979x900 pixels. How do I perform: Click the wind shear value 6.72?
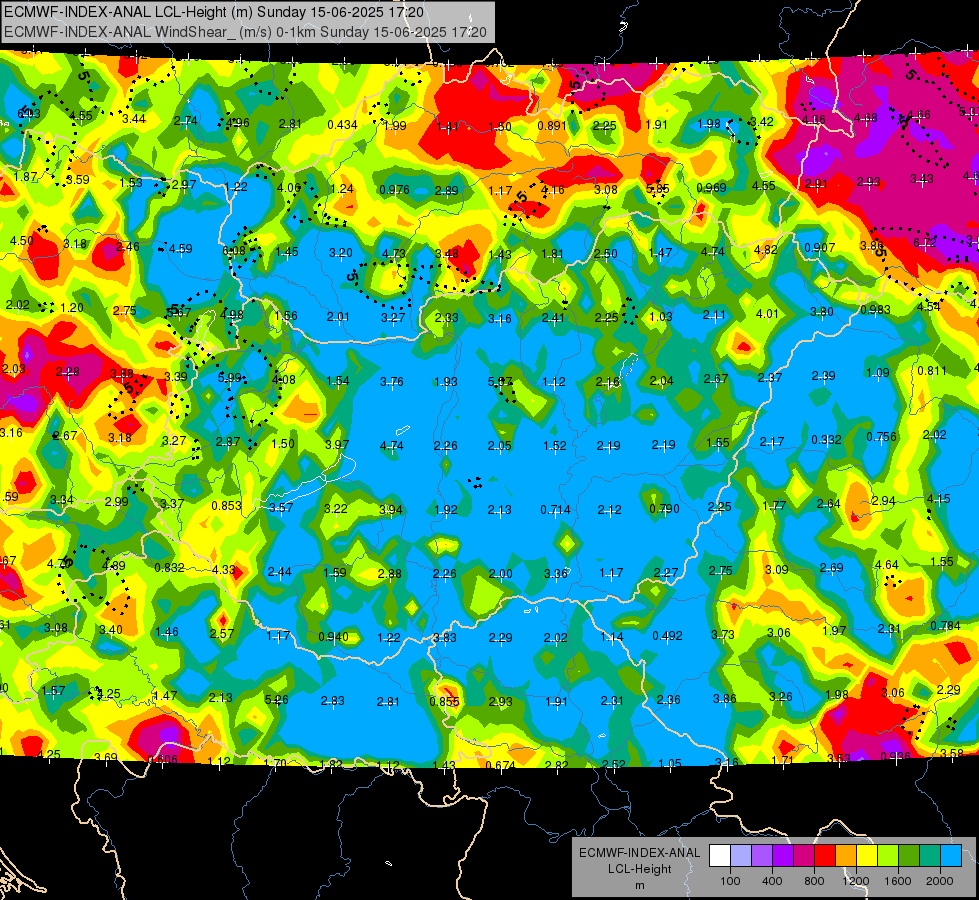925,242
